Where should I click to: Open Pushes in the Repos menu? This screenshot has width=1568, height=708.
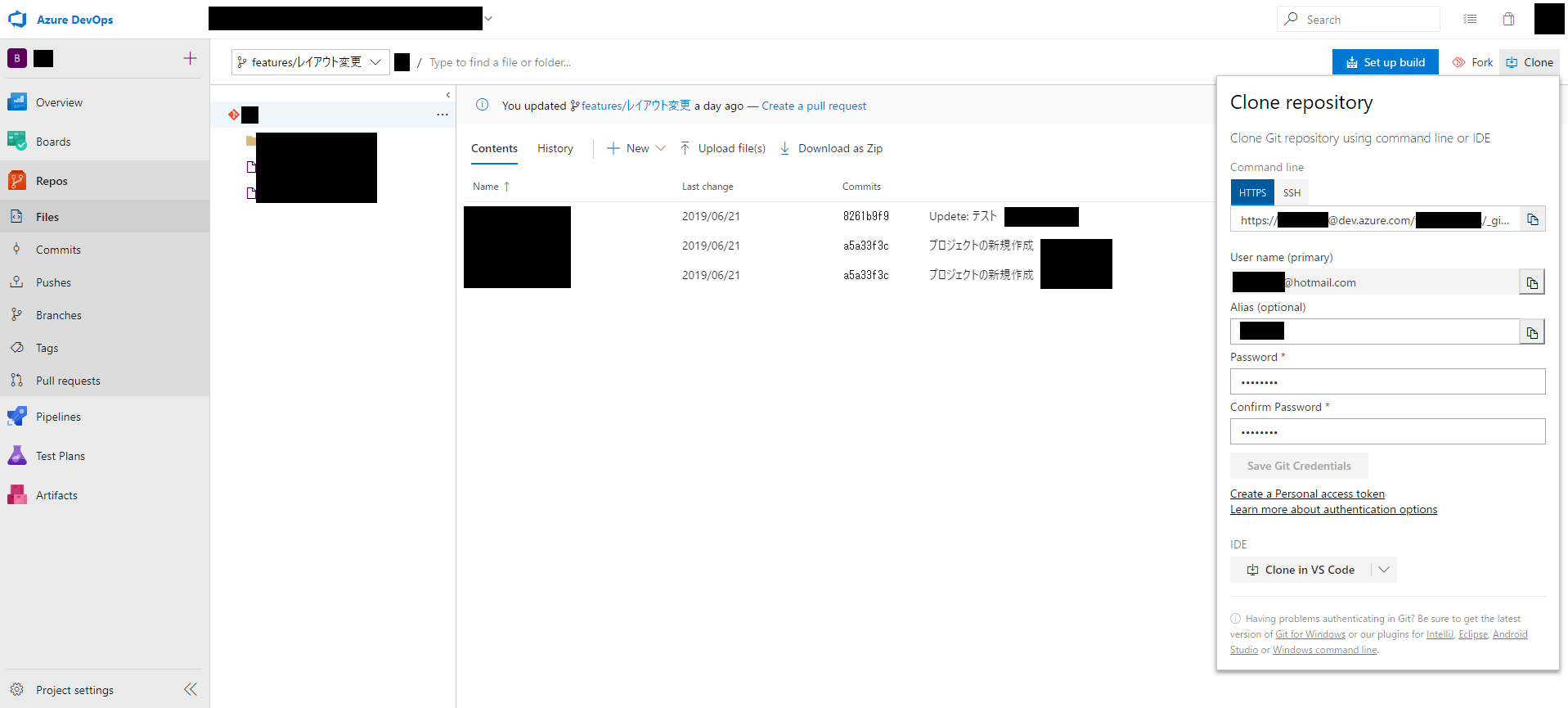point(105,282)
